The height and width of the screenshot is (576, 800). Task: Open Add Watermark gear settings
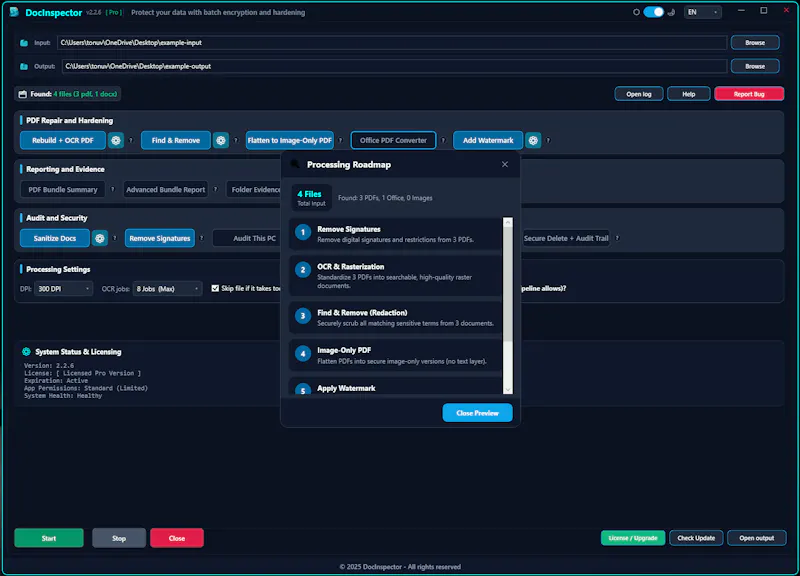pyautogui.click(x=533, y=140)
